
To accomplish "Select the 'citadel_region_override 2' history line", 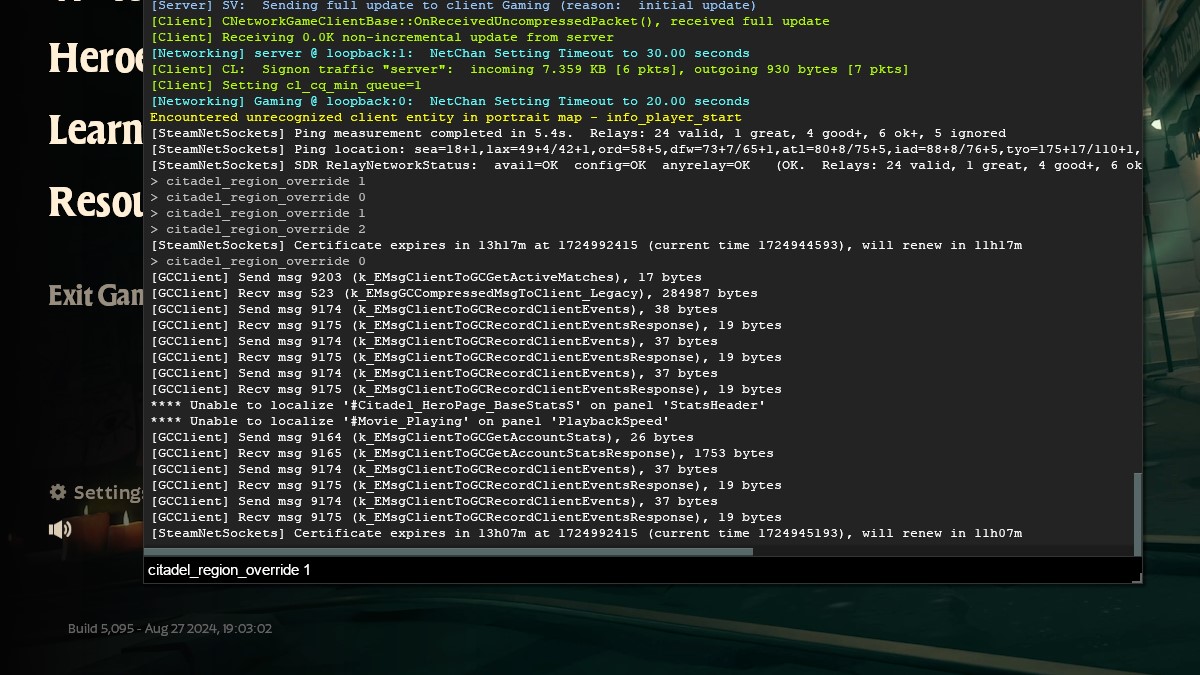I will point(258,229).
